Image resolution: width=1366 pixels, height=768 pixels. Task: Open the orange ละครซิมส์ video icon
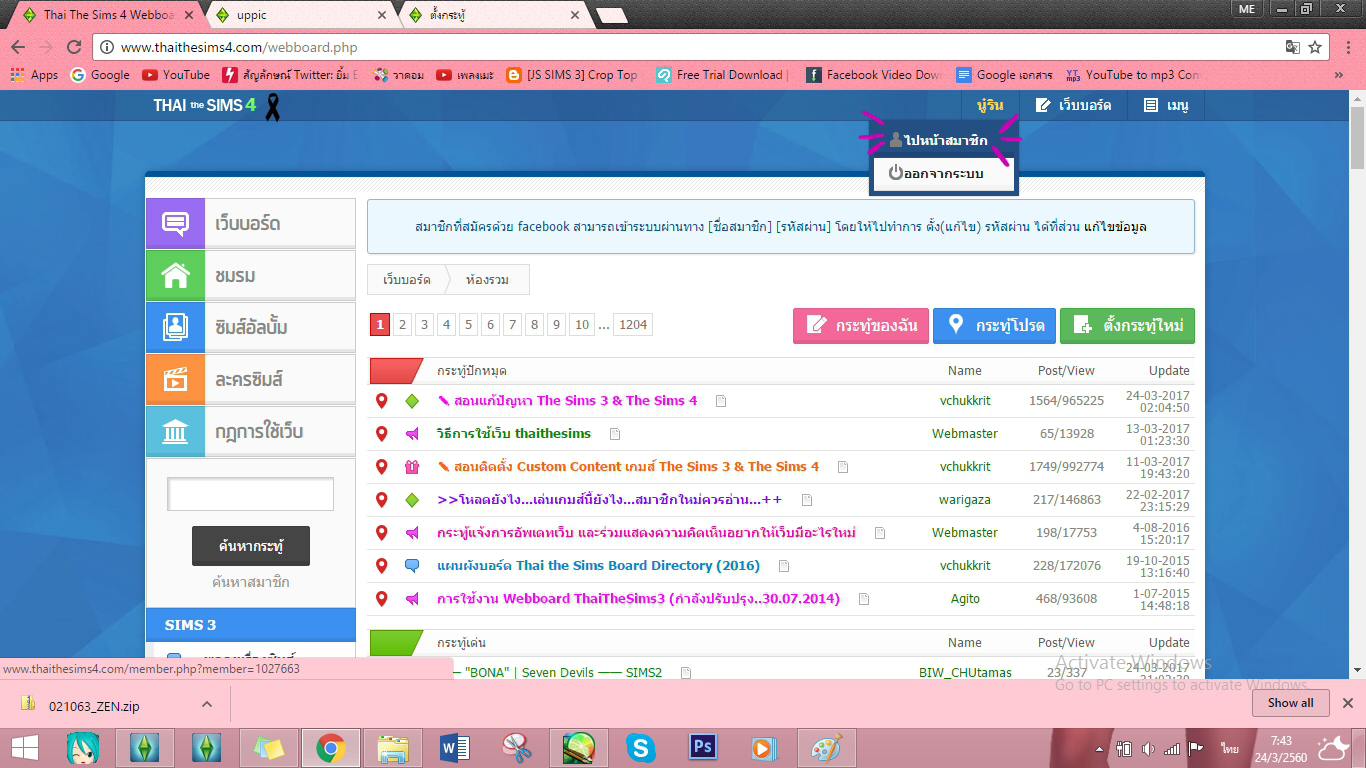tap(175, 379)
